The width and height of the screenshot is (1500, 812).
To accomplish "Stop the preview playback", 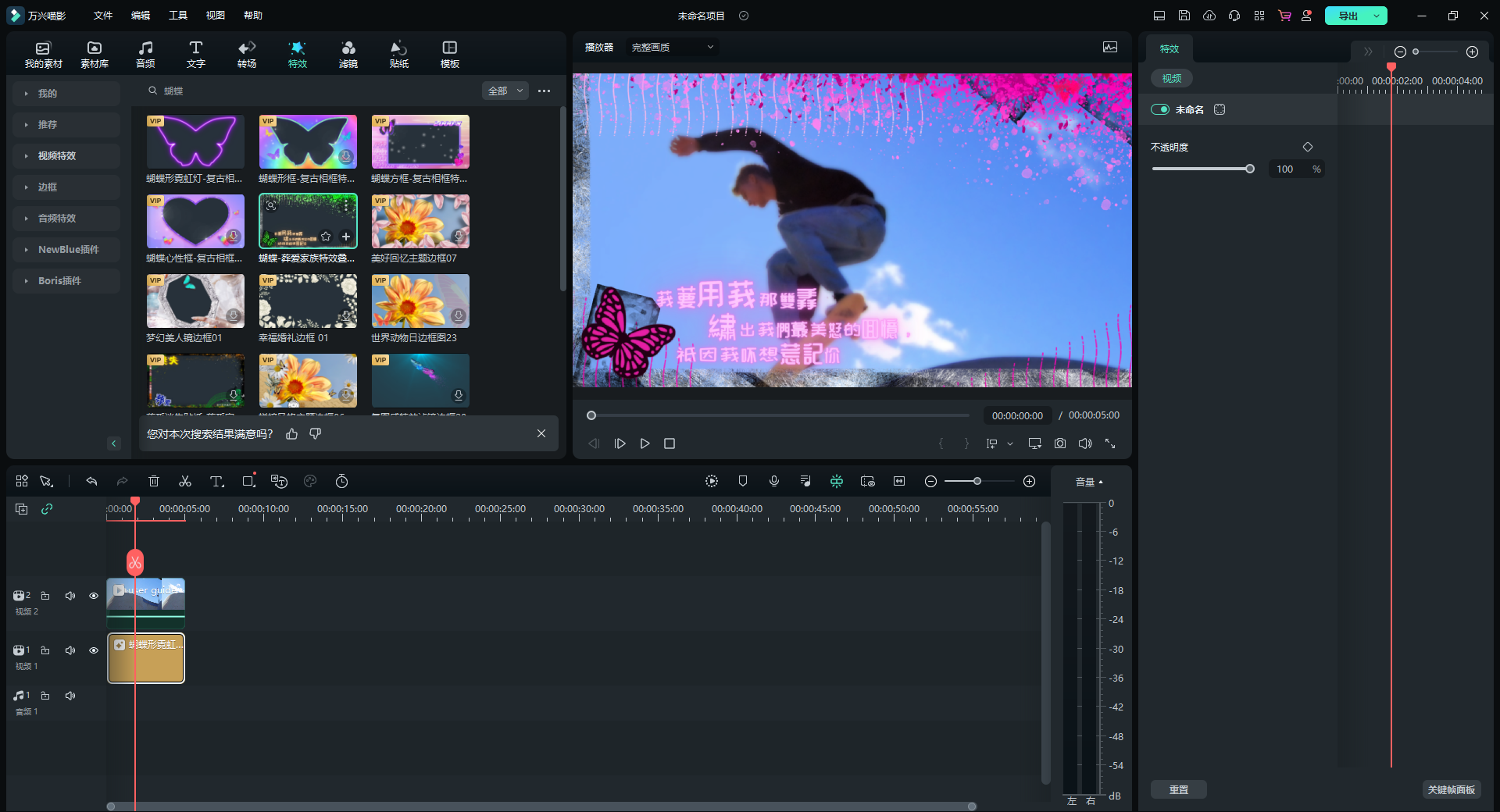I will (x=670, y=443).
